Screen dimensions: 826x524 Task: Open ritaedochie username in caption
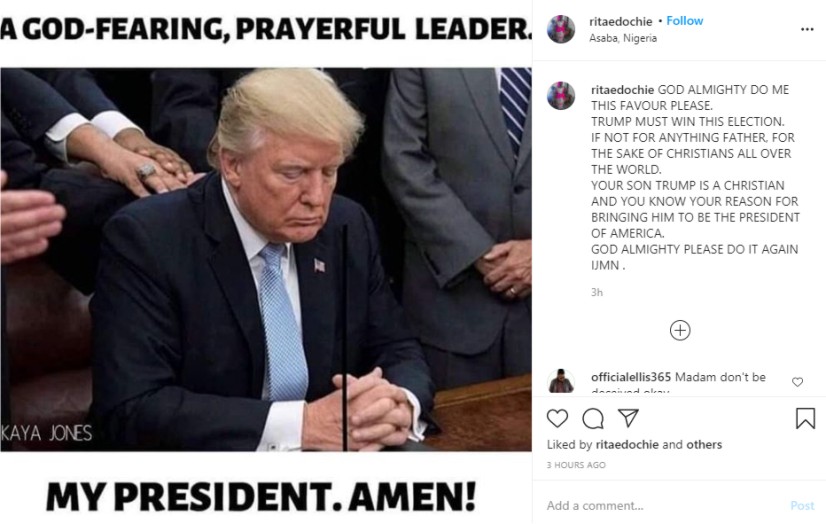tap(622, 90)
